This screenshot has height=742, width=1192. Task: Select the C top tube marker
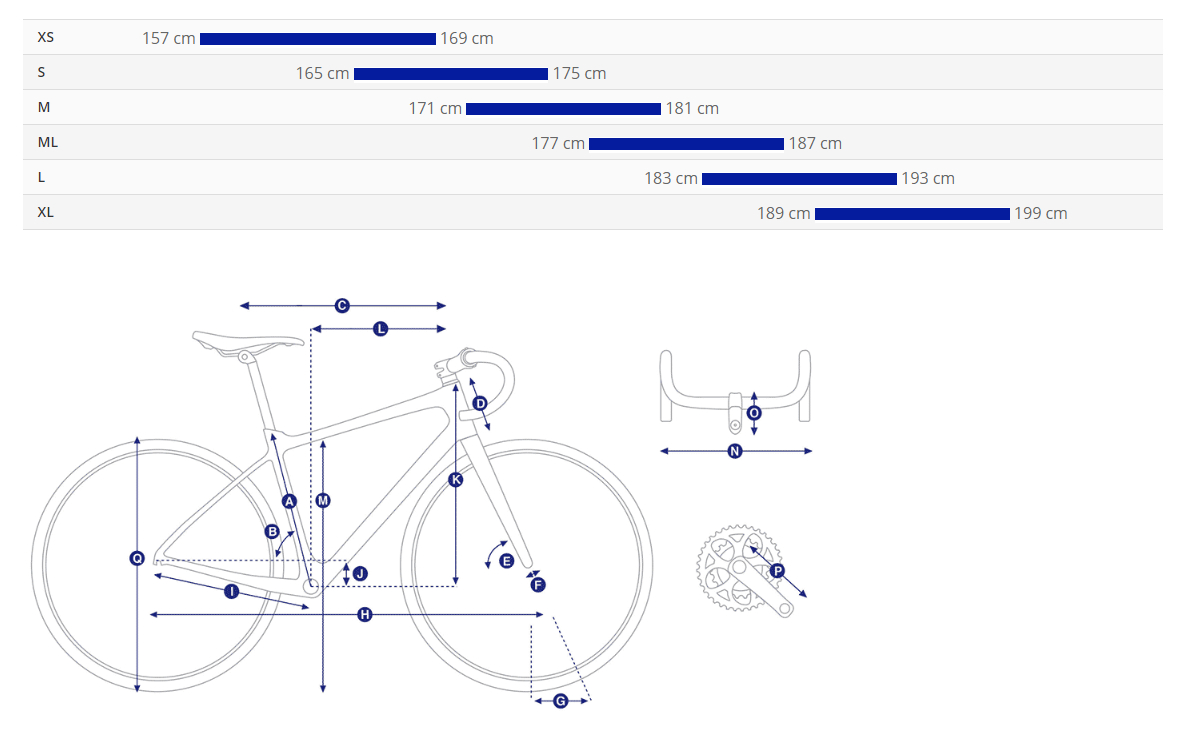(342, 306)
